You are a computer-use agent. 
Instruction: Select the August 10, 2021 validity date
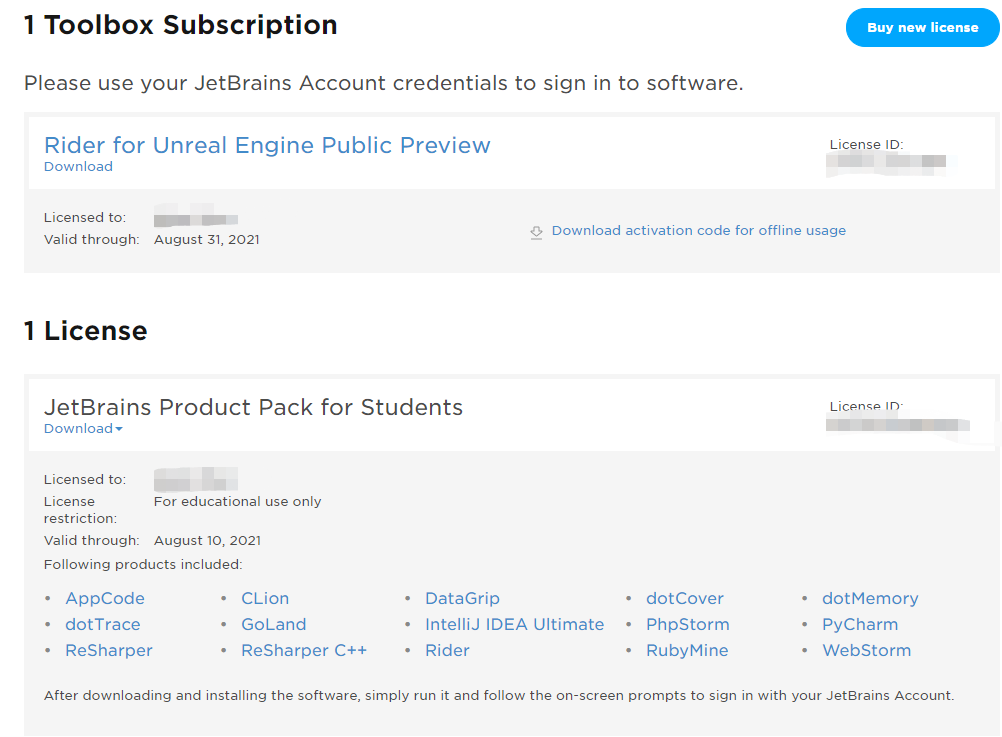[x=207, y=541]
